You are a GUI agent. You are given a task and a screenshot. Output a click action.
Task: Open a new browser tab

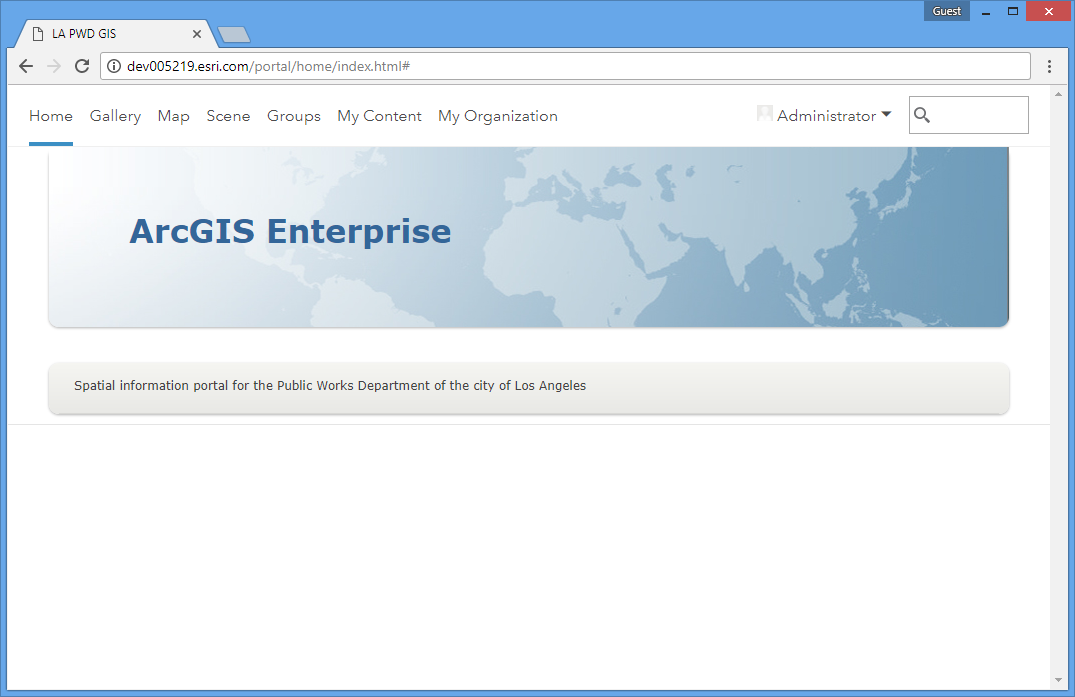(x=234, y=35)
